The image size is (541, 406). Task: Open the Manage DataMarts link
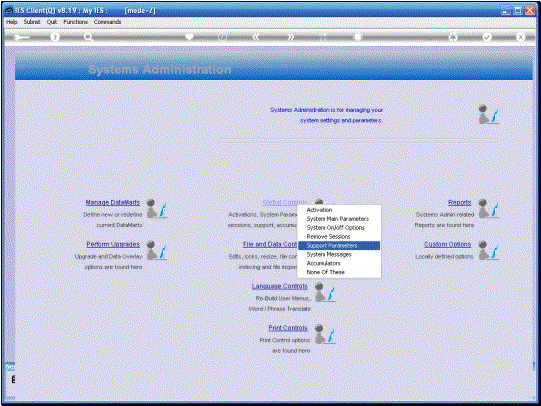coord(112,202)
